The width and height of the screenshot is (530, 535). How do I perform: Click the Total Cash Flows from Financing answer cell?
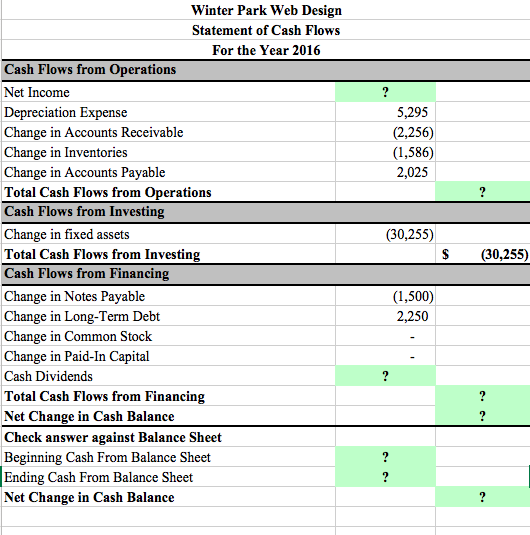(x=483, y=396)
